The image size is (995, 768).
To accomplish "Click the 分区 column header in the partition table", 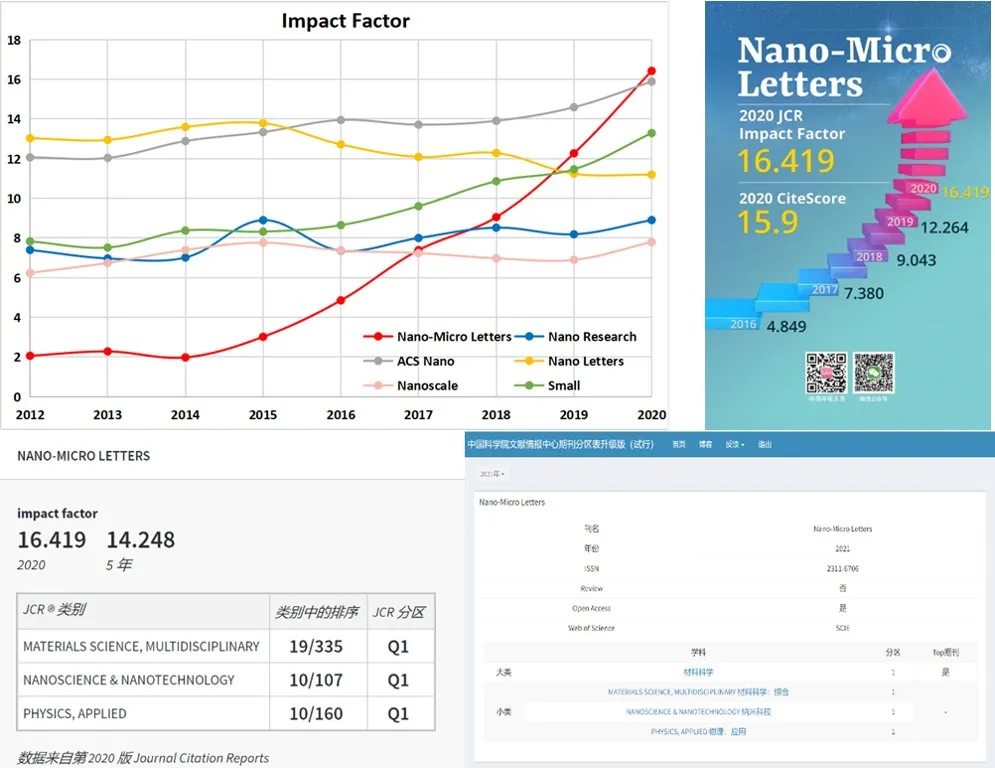I will [893, 652].
